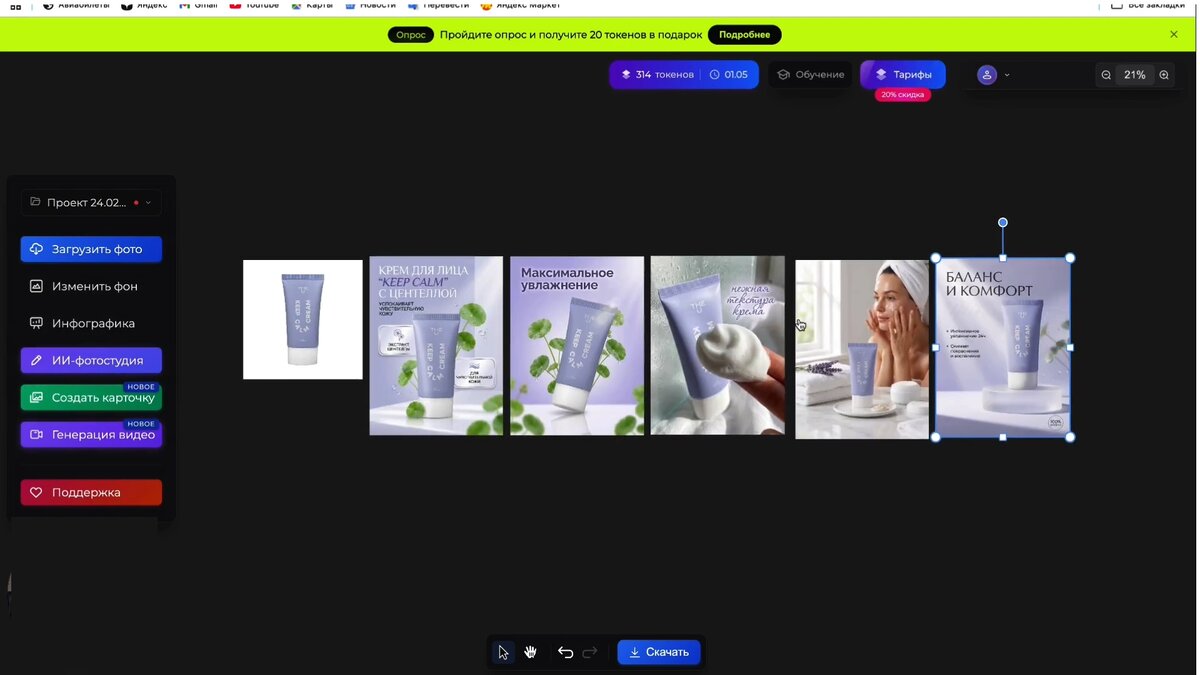This screenshot has height=675, width=1200.
Task: Open the Тарифы section
Action: click(903, 75)
